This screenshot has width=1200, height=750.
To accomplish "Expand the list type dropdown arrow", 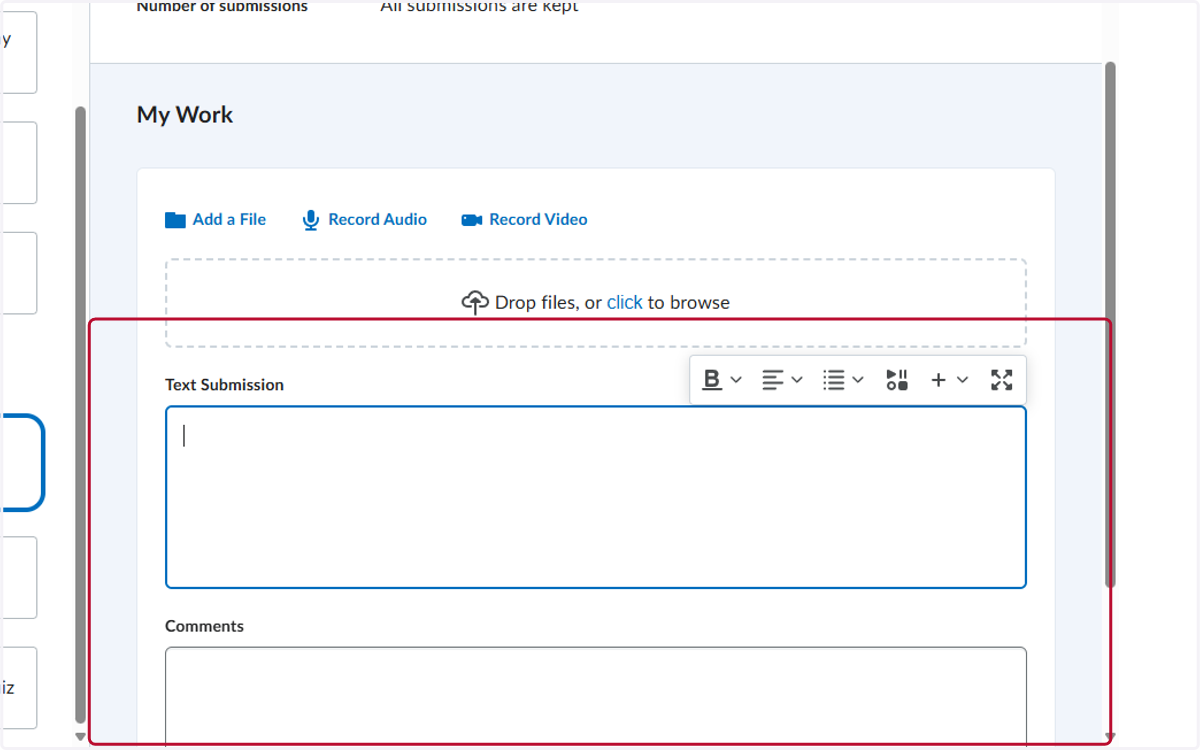I will pos(858,380).
